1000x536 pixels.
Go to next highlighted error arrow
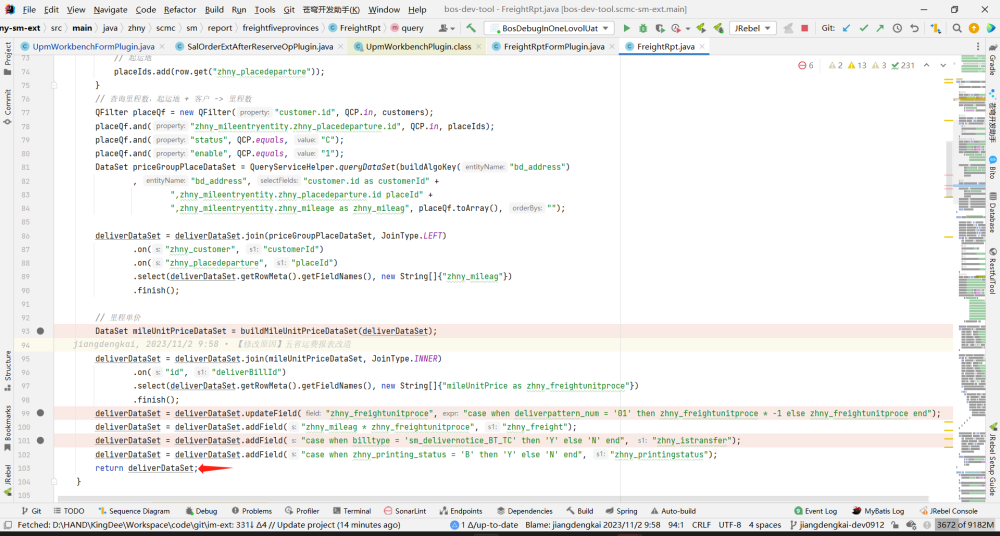pyautogui.click(x=943, y=65)
